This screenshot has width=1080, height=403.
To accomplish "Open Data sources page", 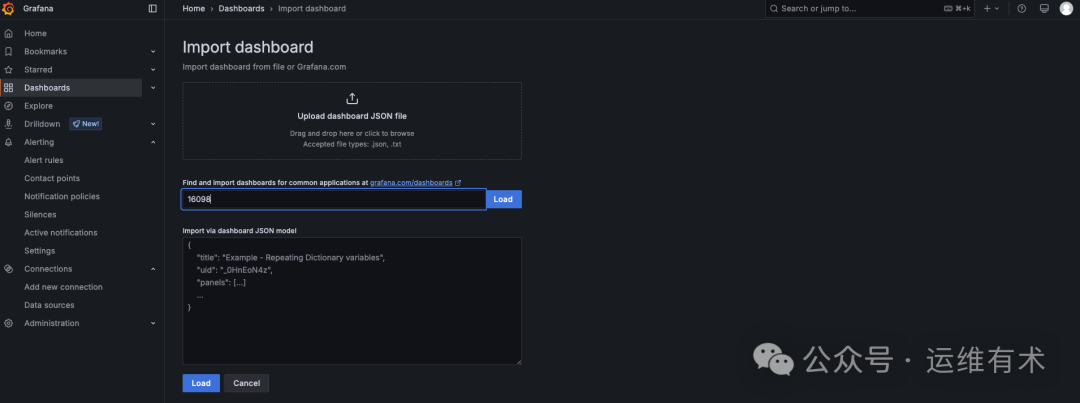I will (49, 305).
